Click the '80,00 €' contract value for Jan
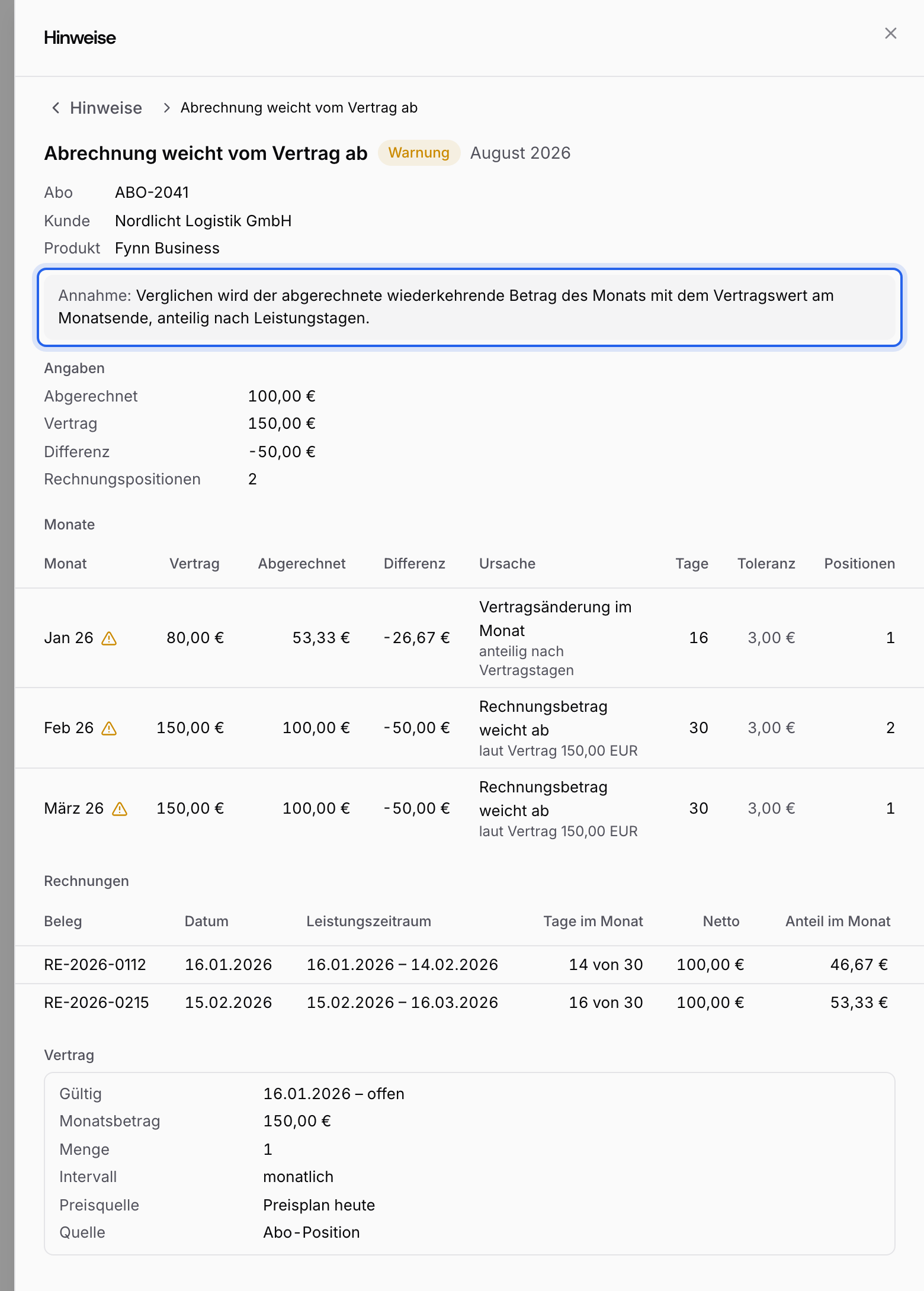 (x=195, y=638)
